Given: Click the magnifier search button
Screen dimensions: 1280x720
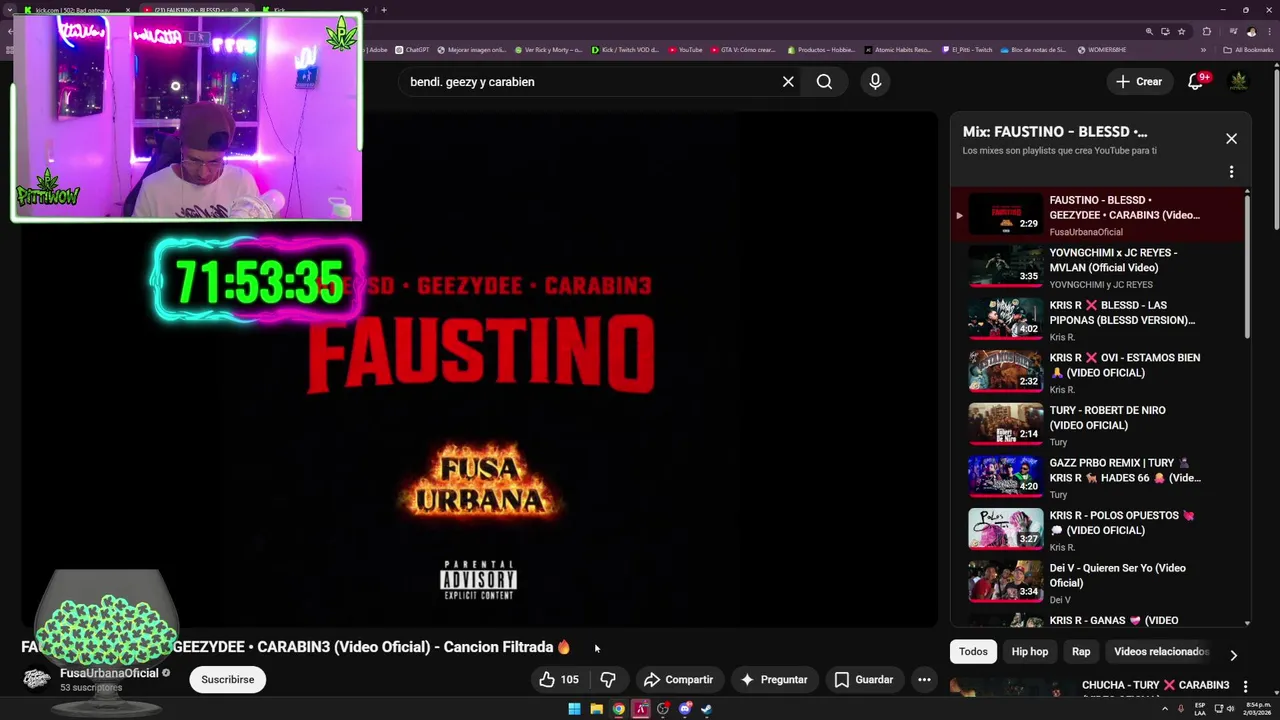Looking at the screenshot, I should click(824, 82).
